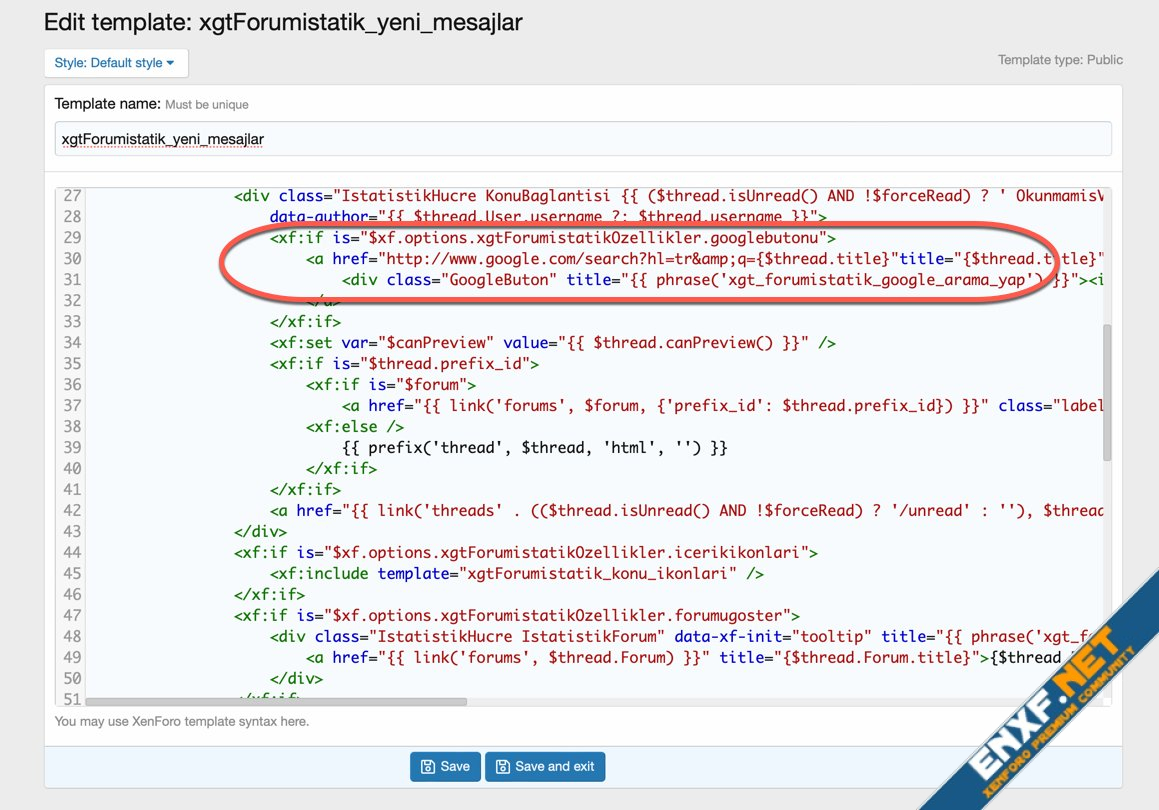
Task: Focus the Template name input field
Action: click(x=582, y=139)
